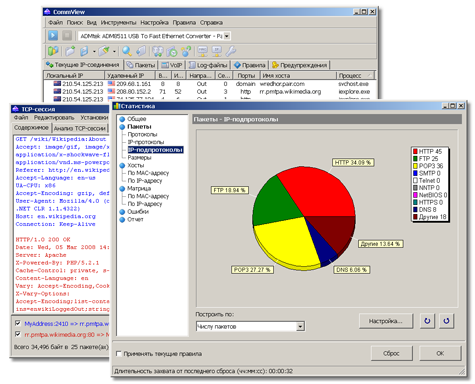Viewport: 475px width, 384px height.
Task: Click the Имя хоста column header
Action: 298,75
